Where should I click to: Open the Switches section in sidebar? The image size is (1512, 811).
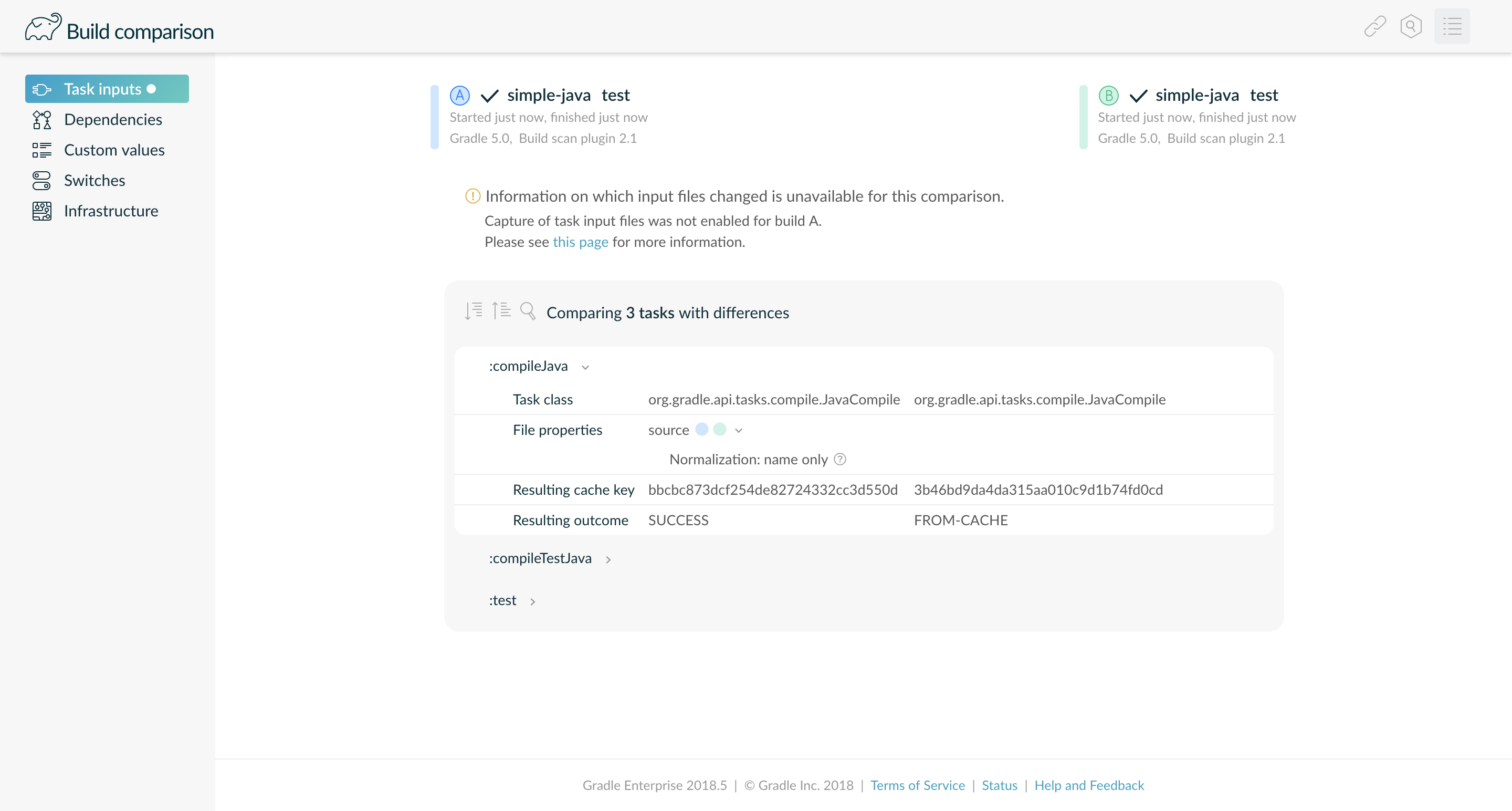pos(94,180)
